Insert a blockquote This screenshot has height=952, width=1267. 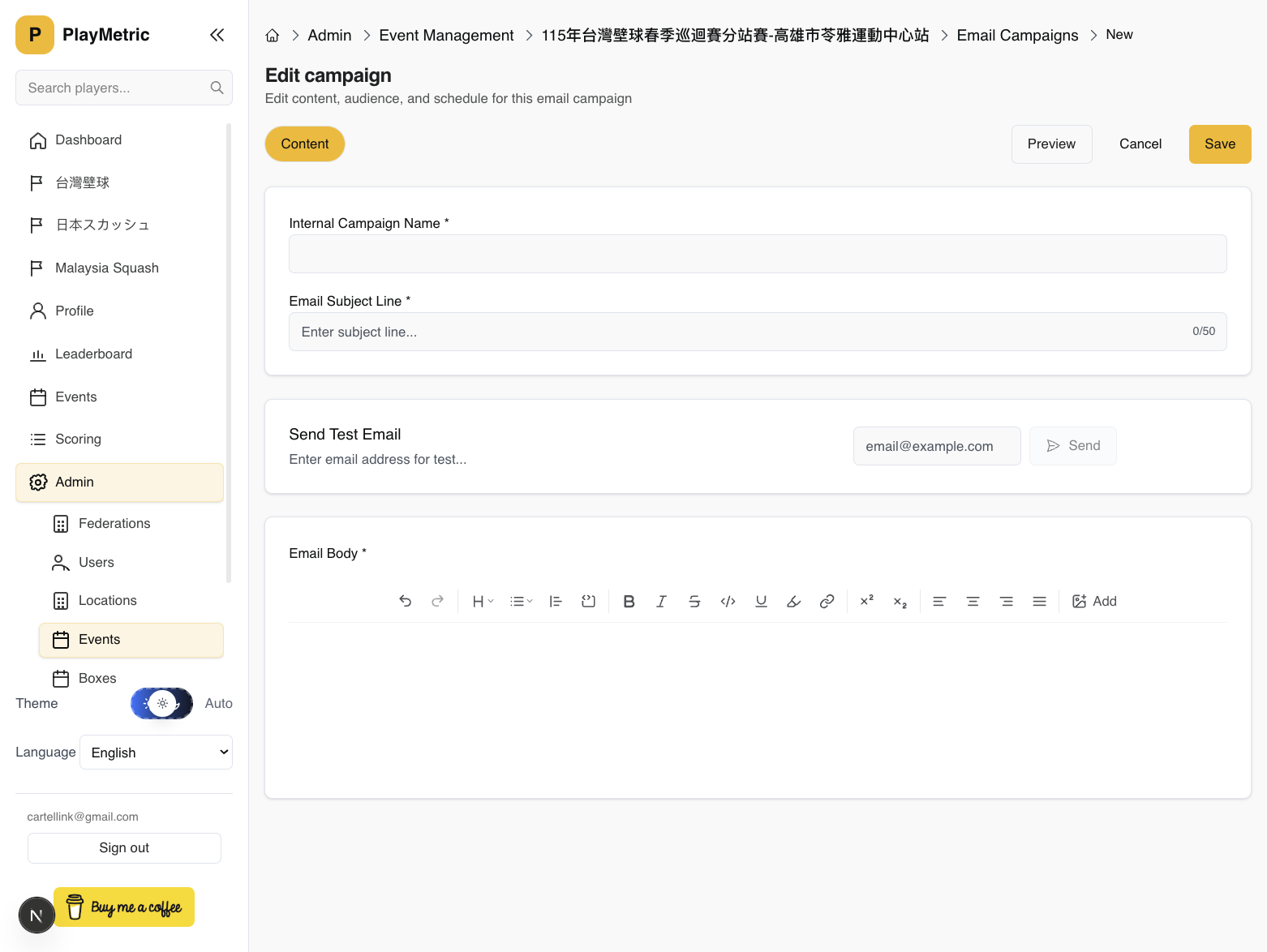[556, 601]
